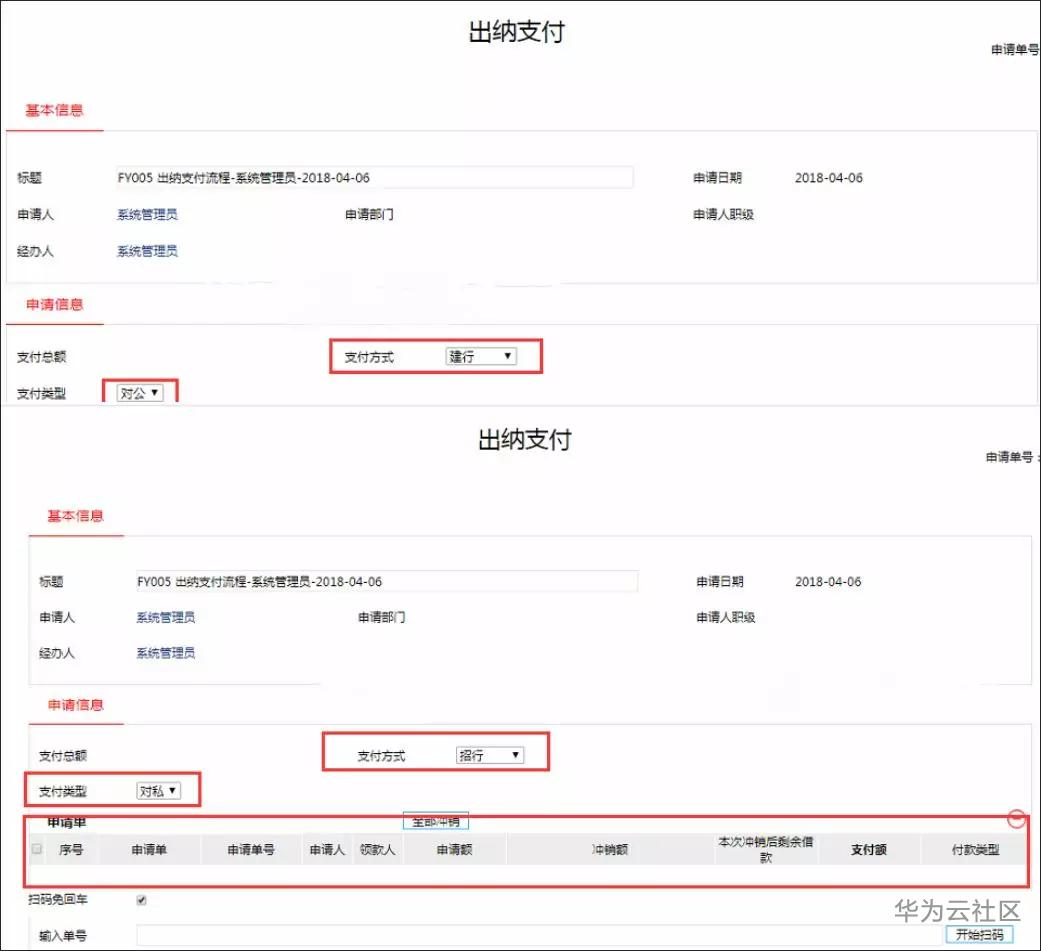This screenshot has width=1041, height=951.
Task: Toggle the 扫码免回车 checkbox
Action: tap(141, 900)
